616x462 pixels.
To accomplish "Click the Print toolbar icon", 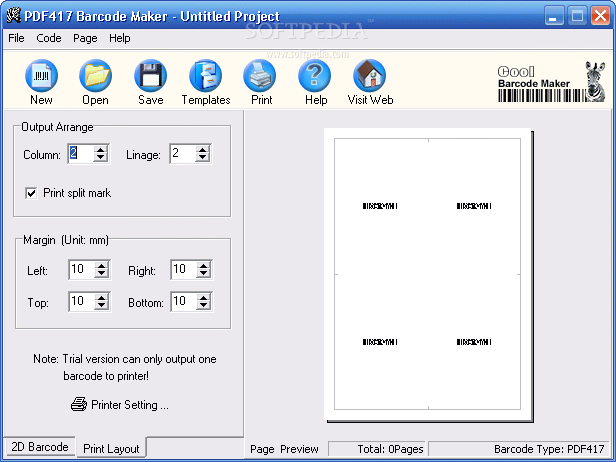I will 260,75.
